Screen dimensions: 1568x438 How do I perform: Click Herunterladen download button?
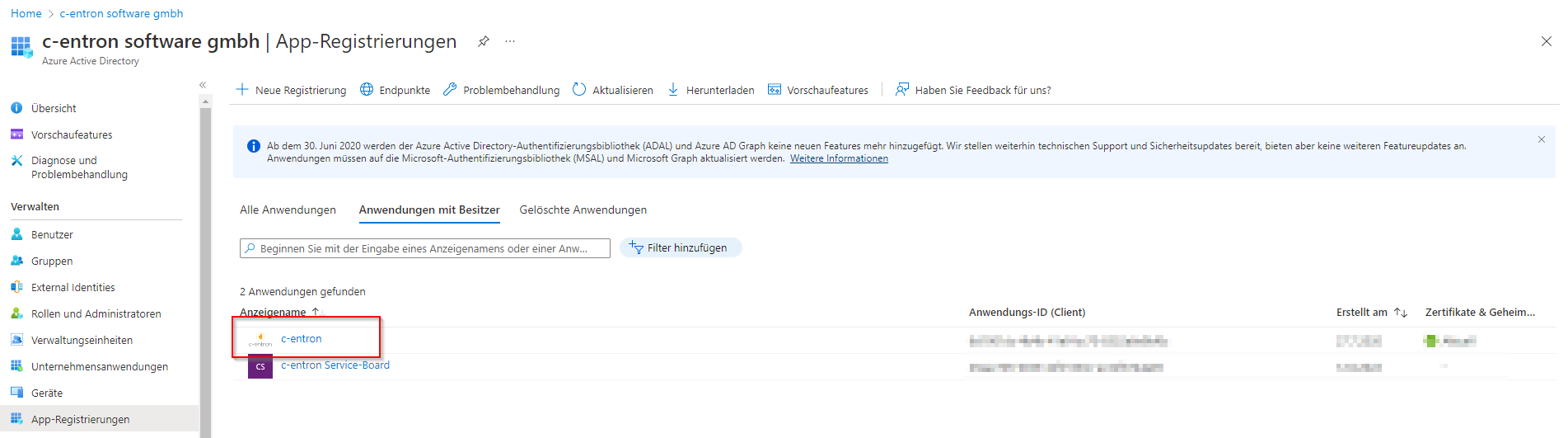(710, 90)
